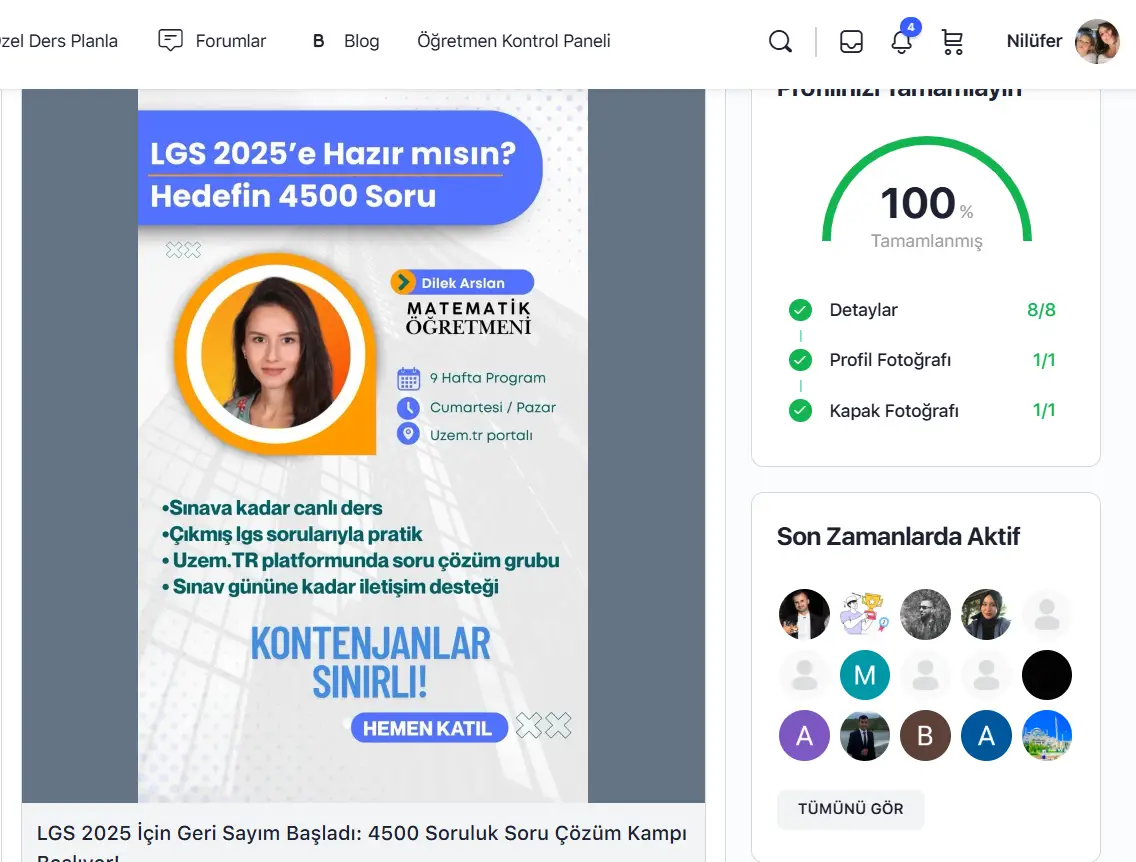Click the TÜMÜNÜ GÖR button
Screen dimensions: 1136x862
click(851, 809)
